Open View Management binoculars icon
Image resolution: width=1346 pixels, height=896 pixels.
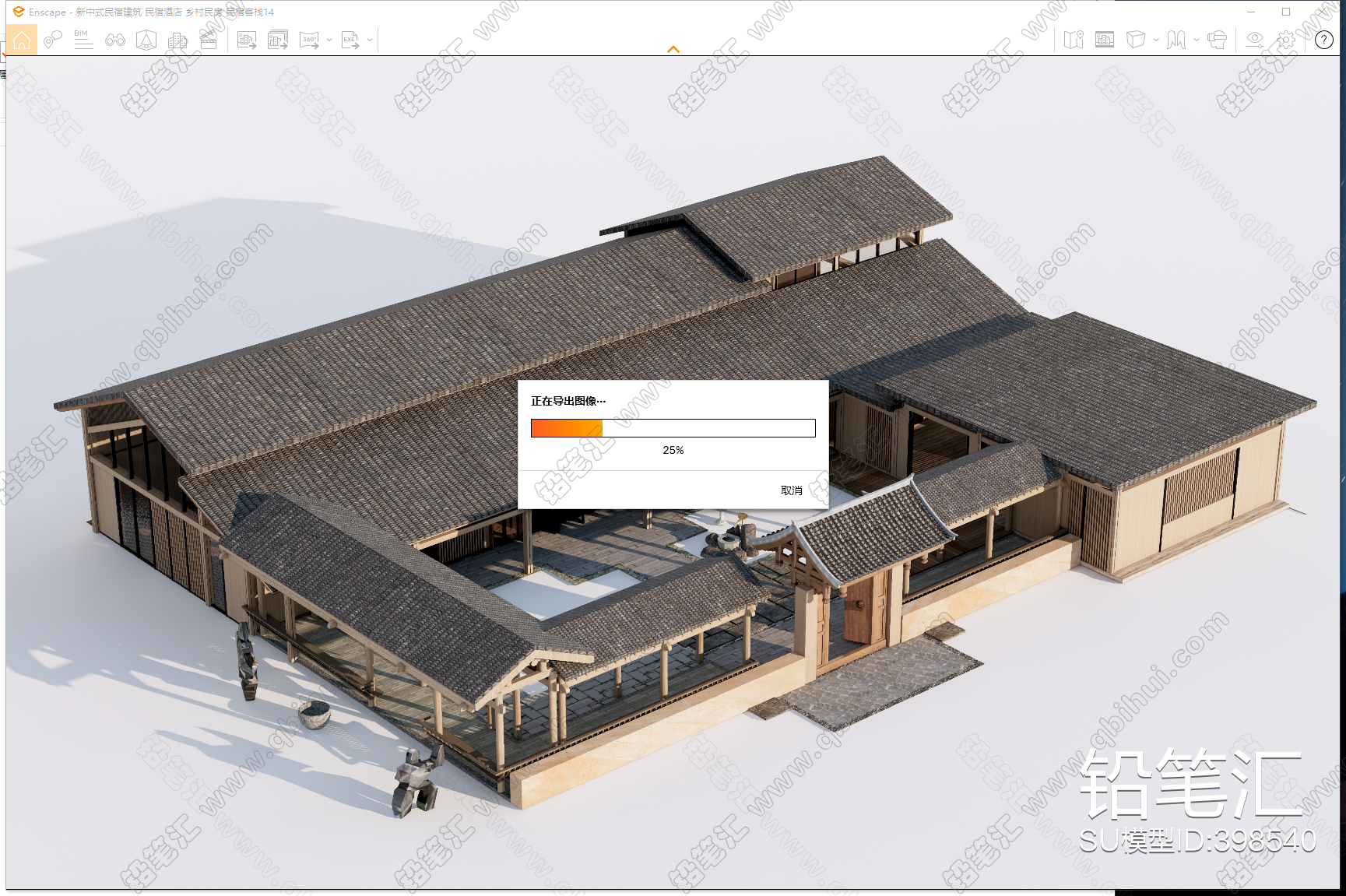(115, 40)
